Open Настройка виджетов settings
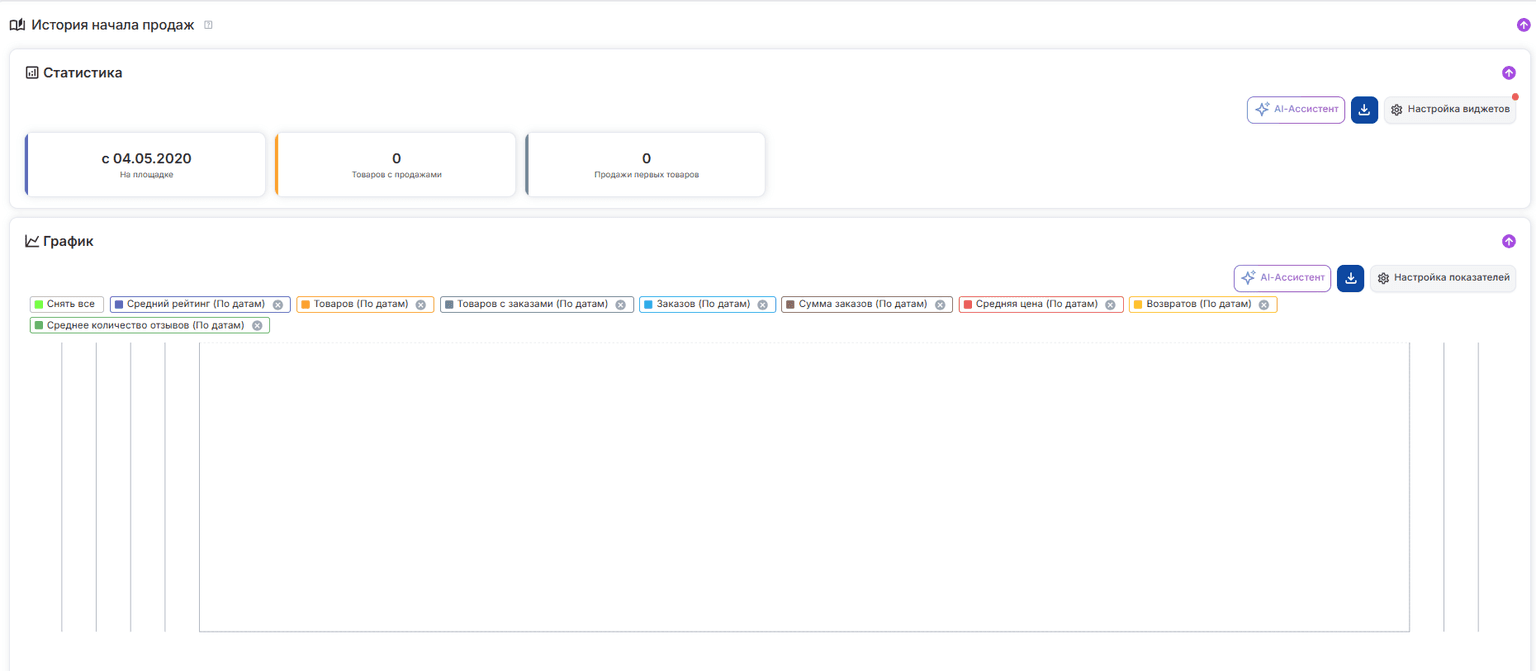1536x671 pixels. coord(1450,110)
